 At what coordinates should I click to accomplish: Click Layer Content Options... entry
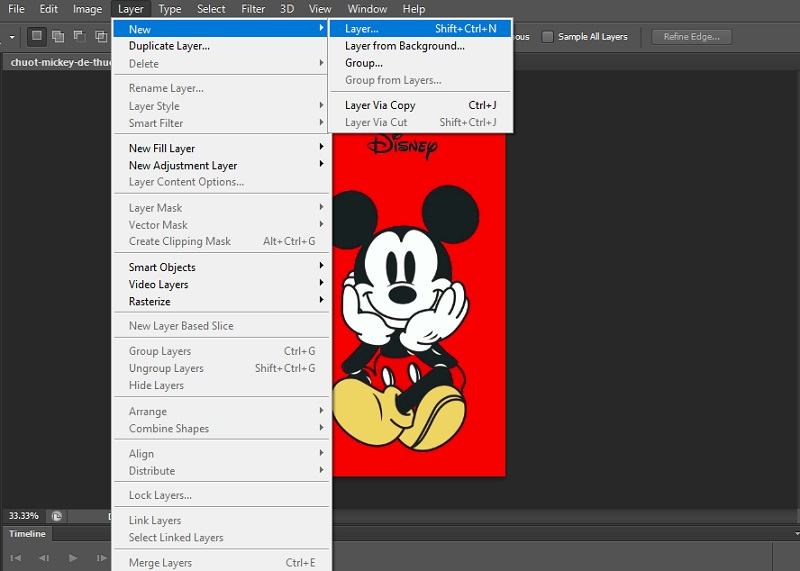(220, 182)
